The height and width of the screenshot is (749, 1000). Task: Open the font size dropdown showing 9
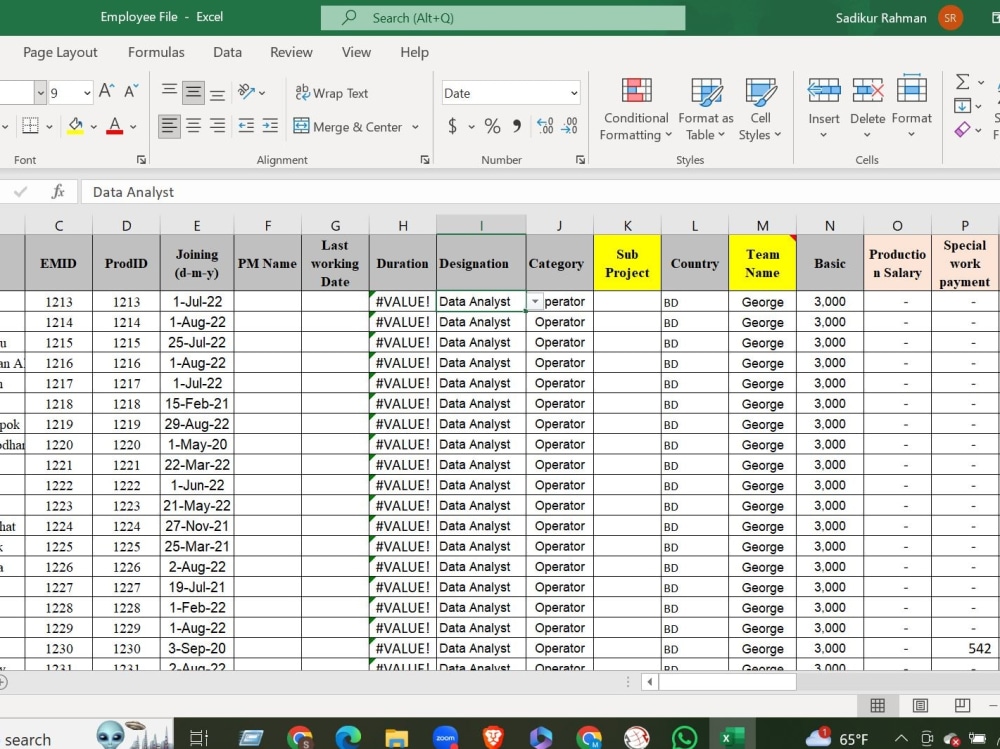coord(87,93)
